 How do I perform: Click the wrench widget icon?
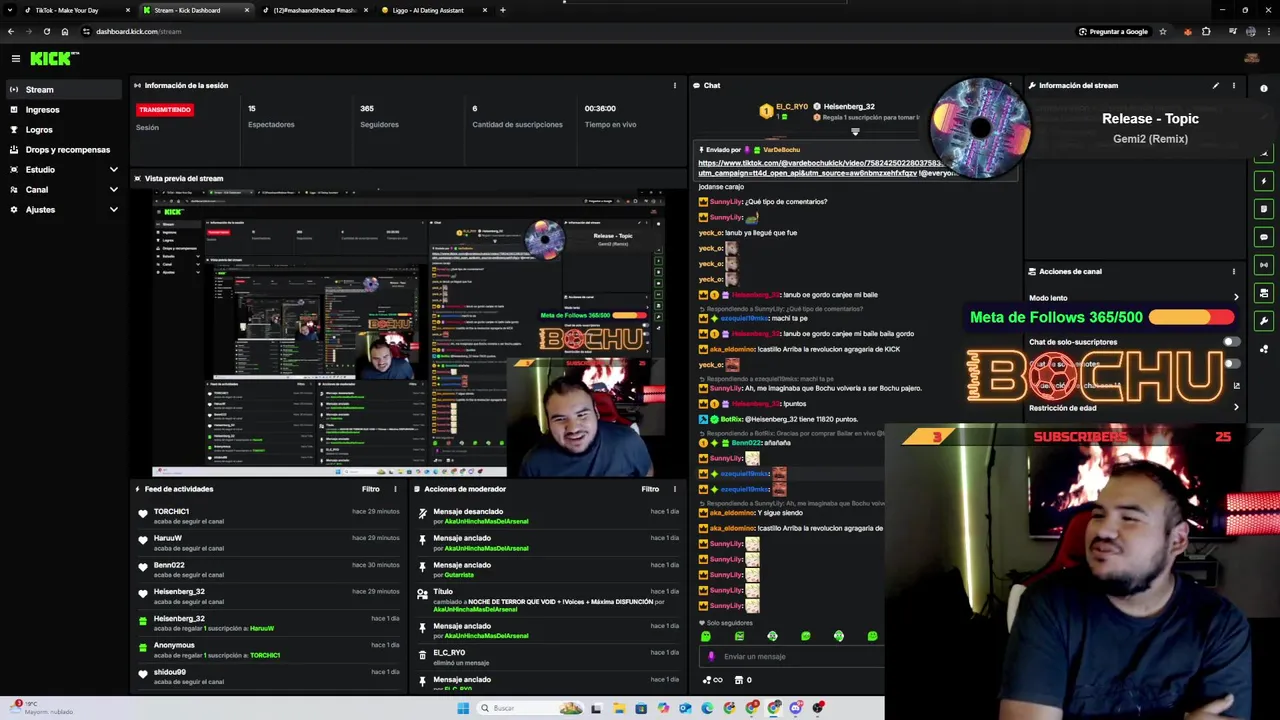(1264, 321)
